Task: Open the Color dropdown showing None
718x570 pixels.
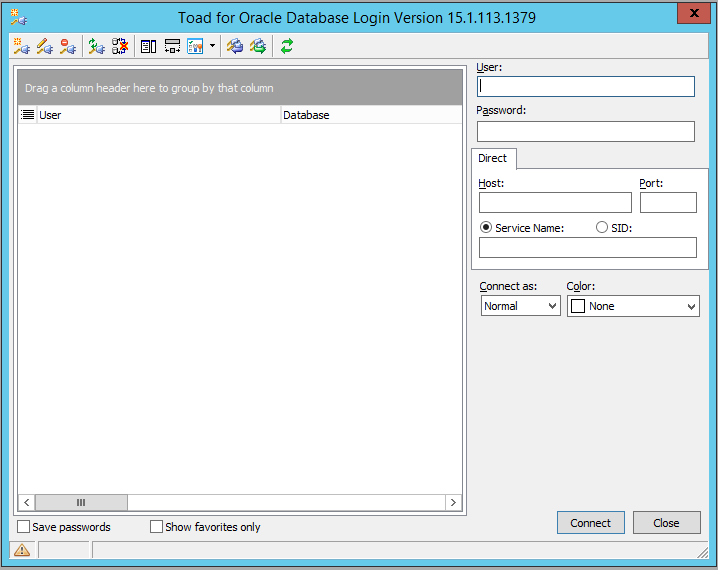Action: (x=633, y=306)
